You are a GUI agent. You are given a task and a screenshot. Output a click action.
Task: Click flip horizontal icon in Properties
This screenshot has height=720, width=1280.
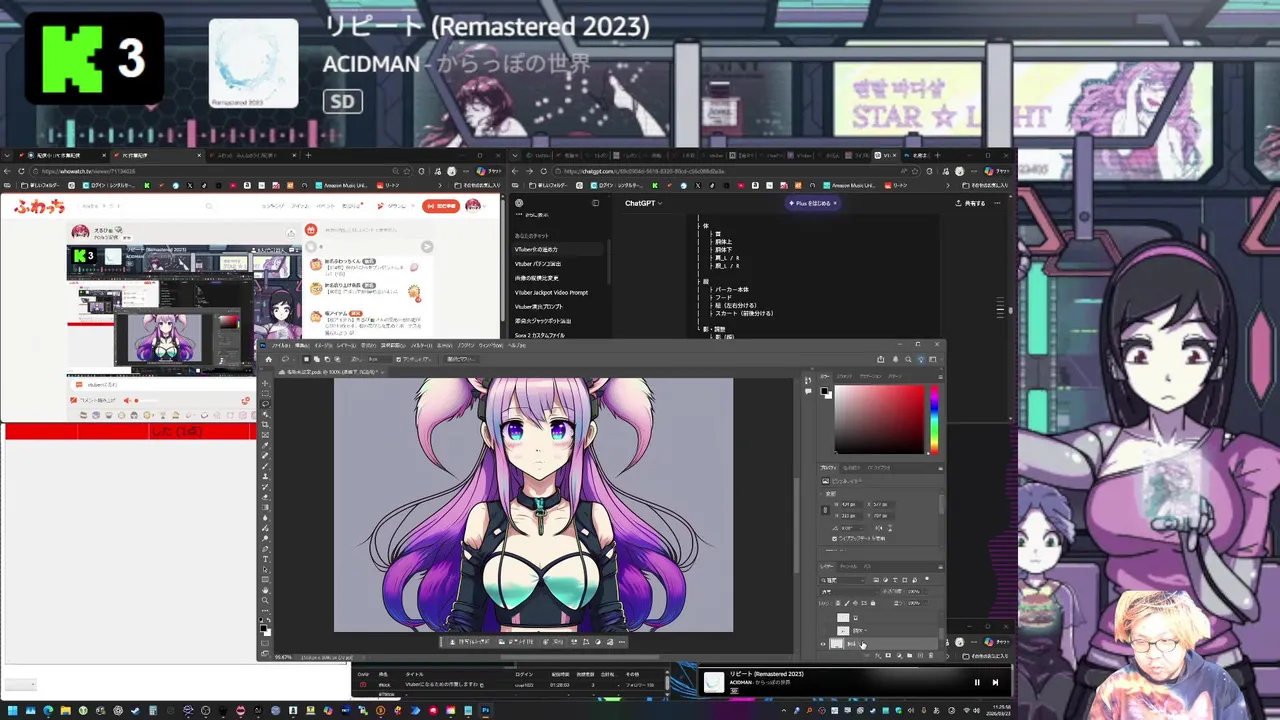[879, 527]
